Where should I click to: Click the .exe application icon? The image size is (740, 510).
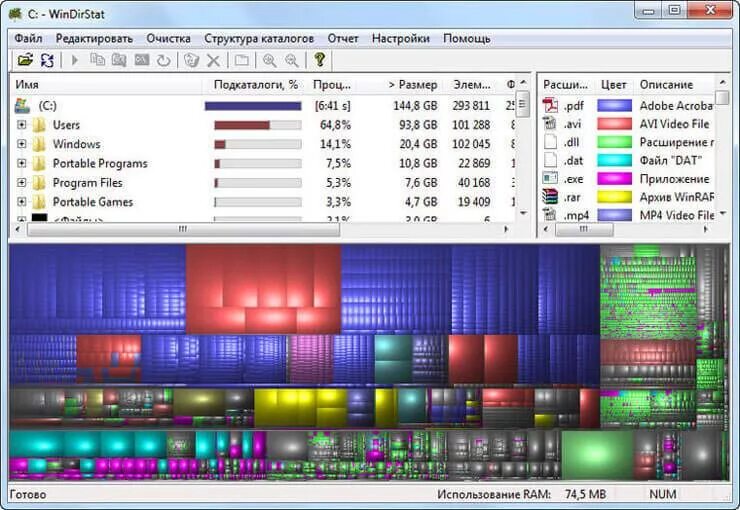(x=550, y=179)
